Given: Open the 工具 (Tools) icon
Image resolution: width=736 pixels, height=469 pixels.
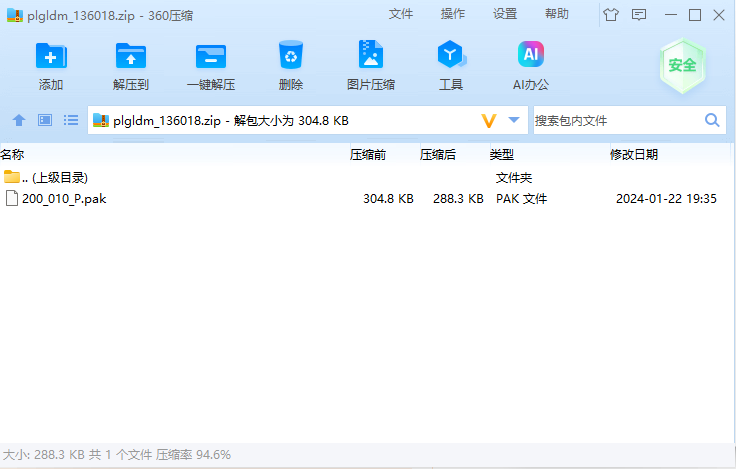Looking at the screenshot, I should coord(451,54).
